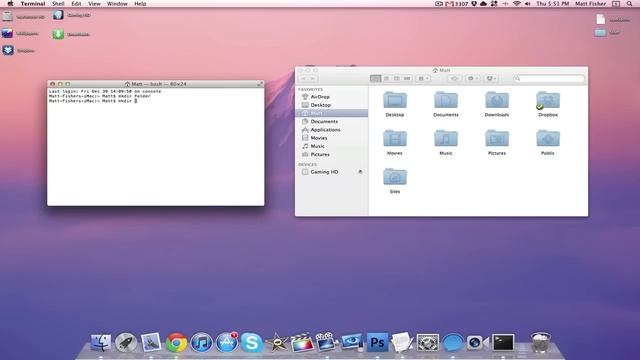640x360 pixels.
Task: Enter fullscreen for Terminal window
Action: coord(260,84)
